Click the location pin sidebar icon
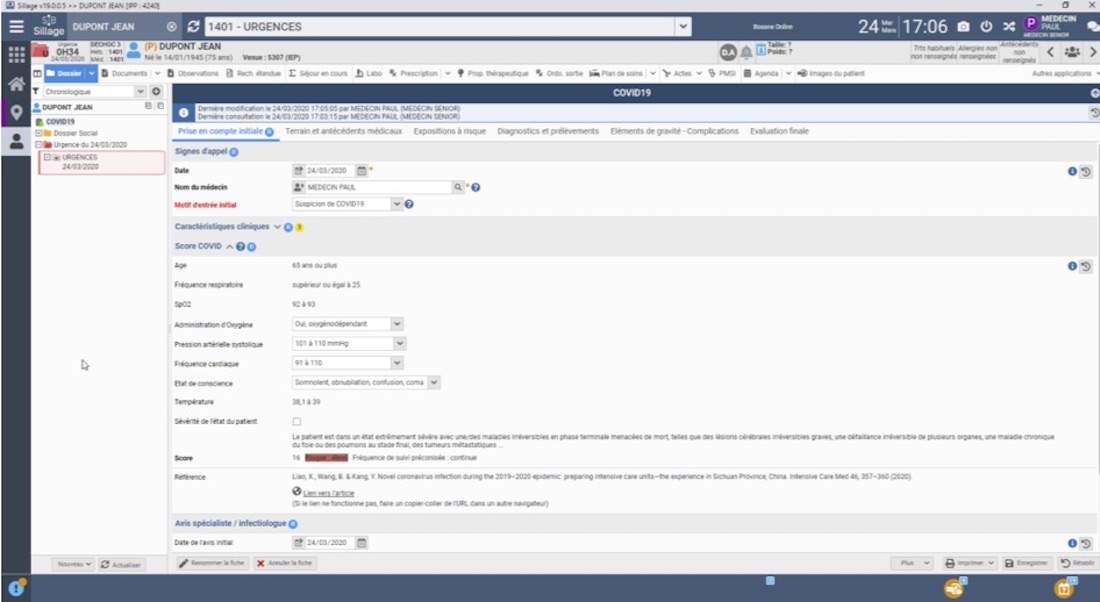This screenshot has height=602, width=1100. (x=16, y=112)
